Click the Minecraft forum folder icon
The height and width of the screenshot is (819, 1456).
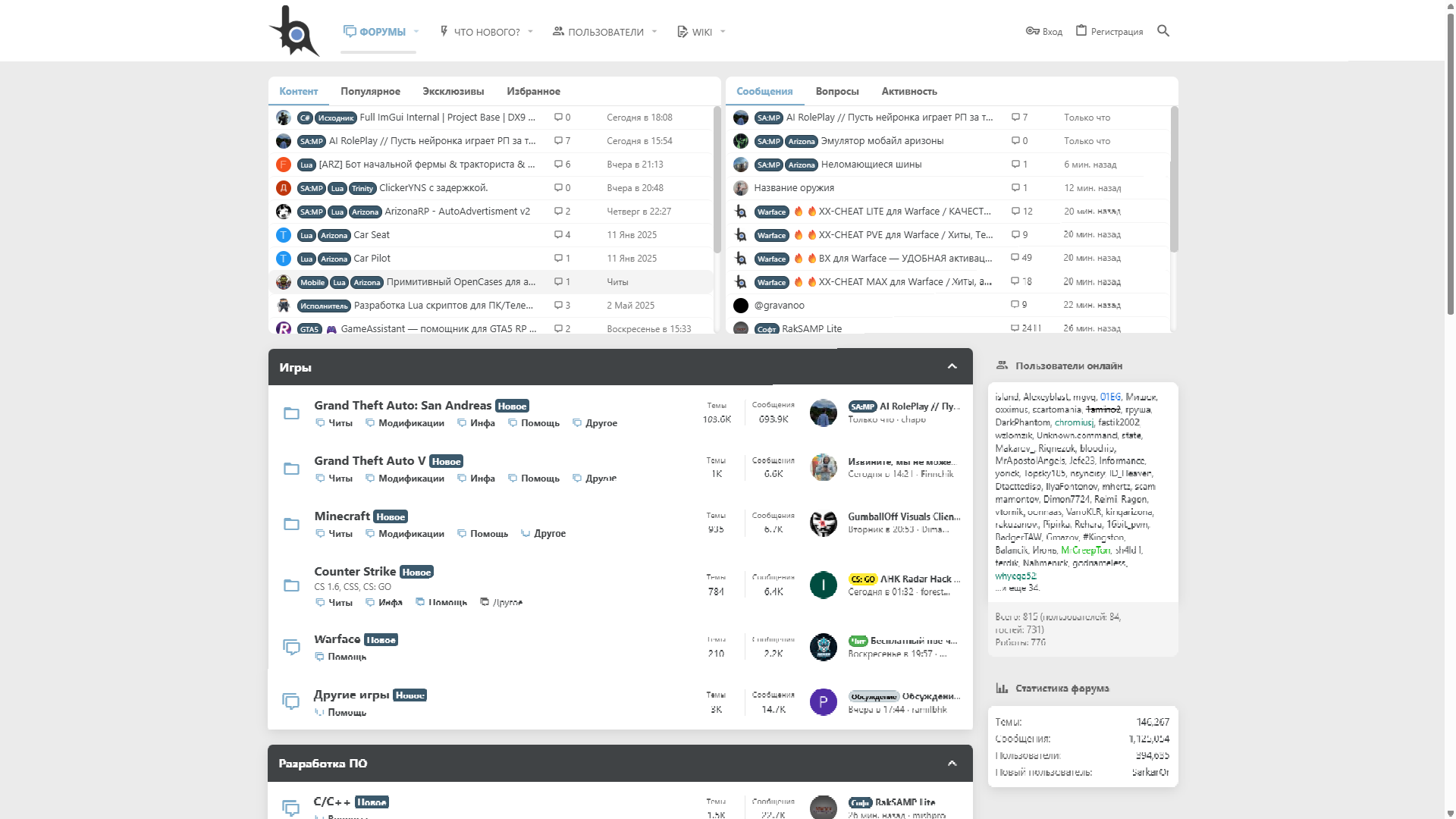pos(291,524)
